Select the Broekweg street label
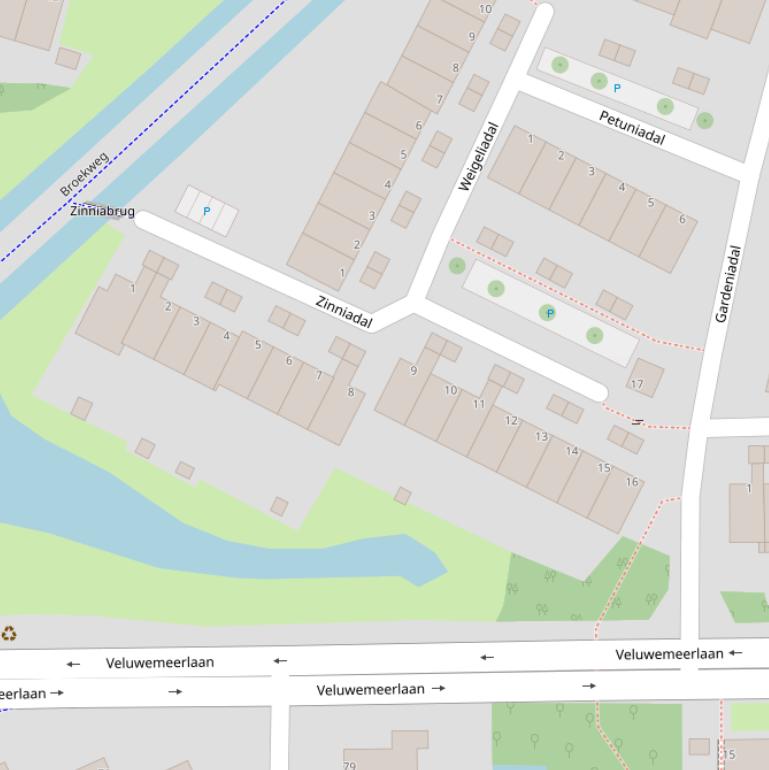This screenshot has height=770, width=769. 83,175
